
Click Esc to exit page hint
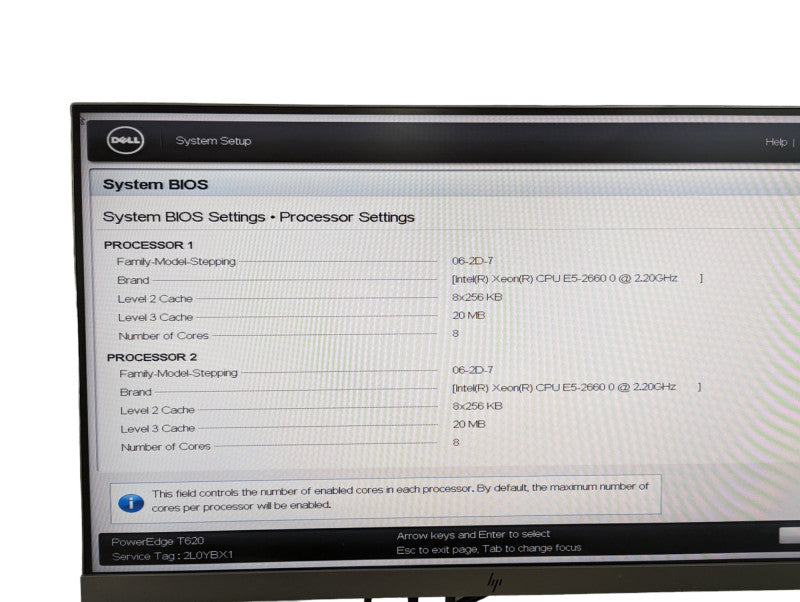point(489,549)
